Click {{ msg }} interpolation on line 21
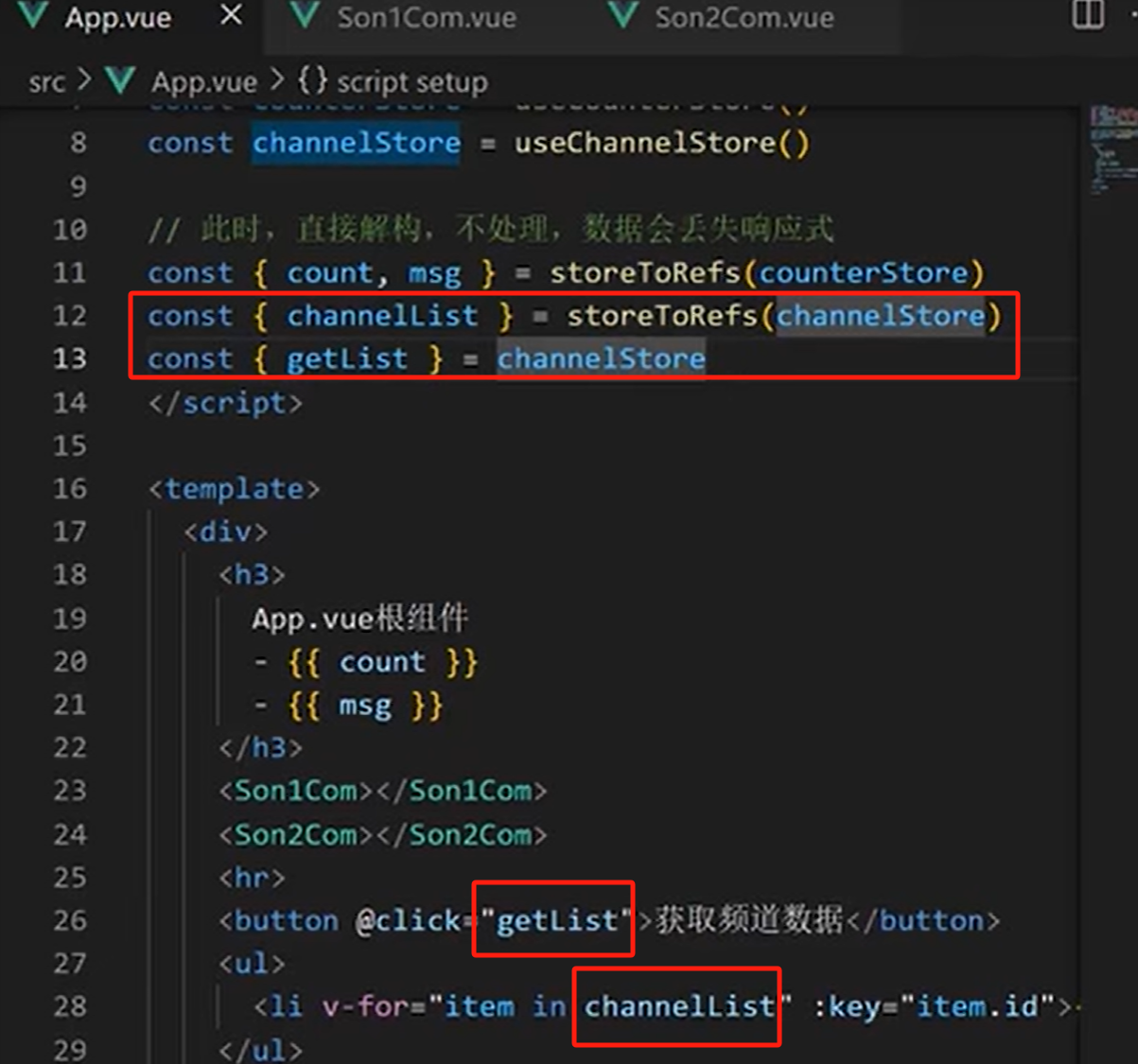This screenshot has width=1138, height=1064. coord(365,706)
